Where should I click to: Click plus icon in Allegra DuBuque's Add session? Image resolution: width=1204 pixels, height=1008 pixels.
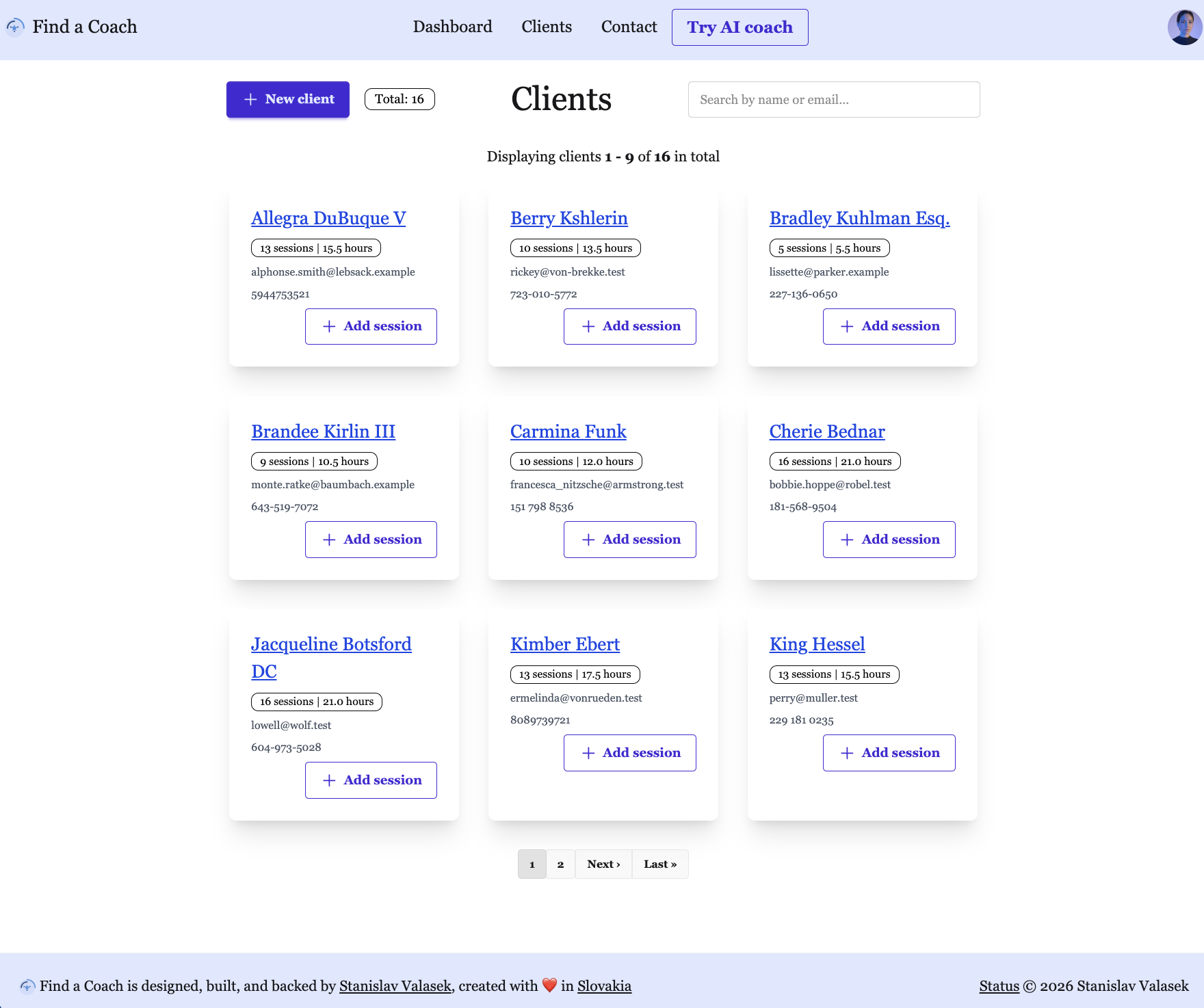pos(329,326)
